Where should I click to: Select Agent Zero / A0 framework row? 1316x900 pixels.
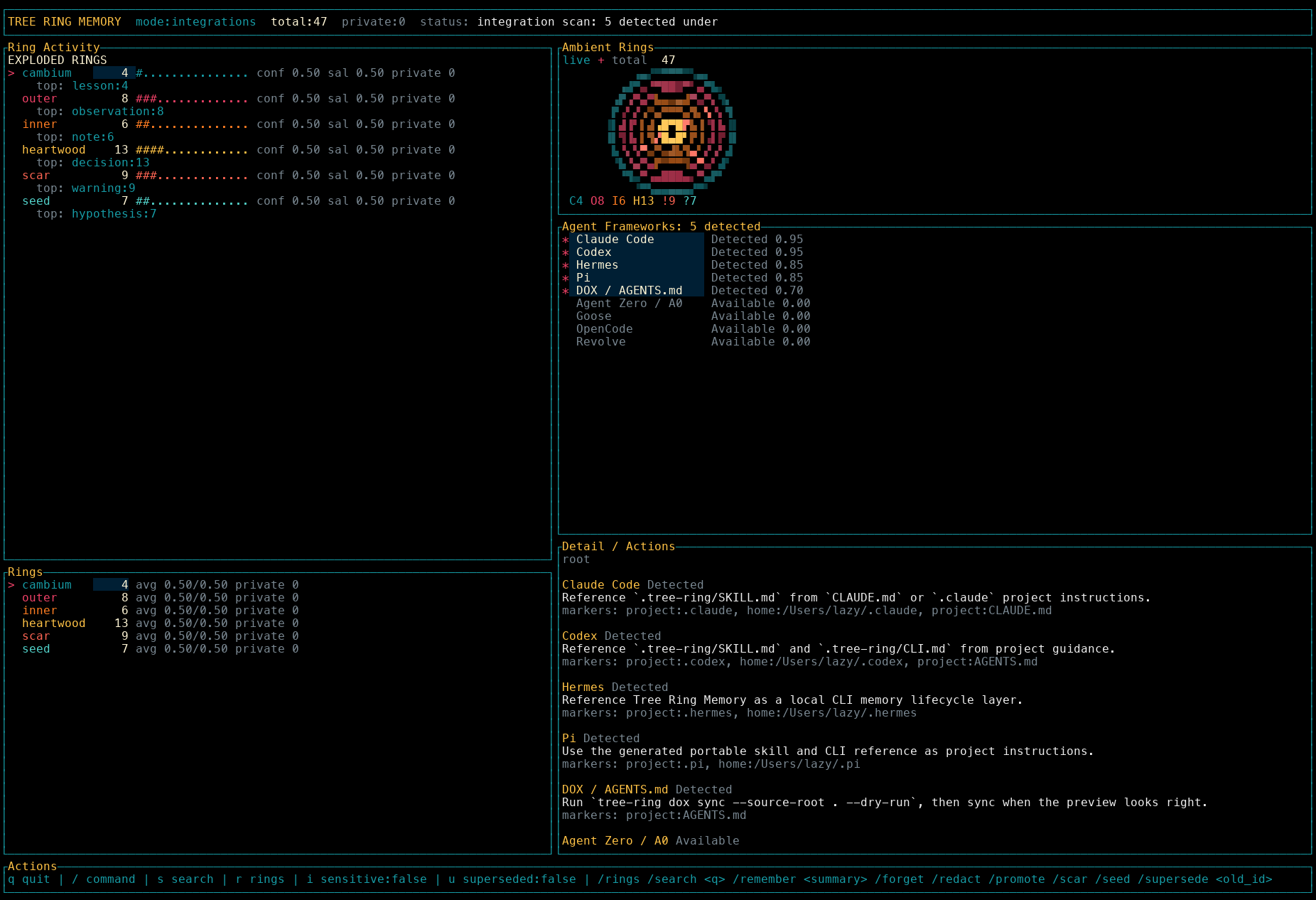(x=694, y=304)
